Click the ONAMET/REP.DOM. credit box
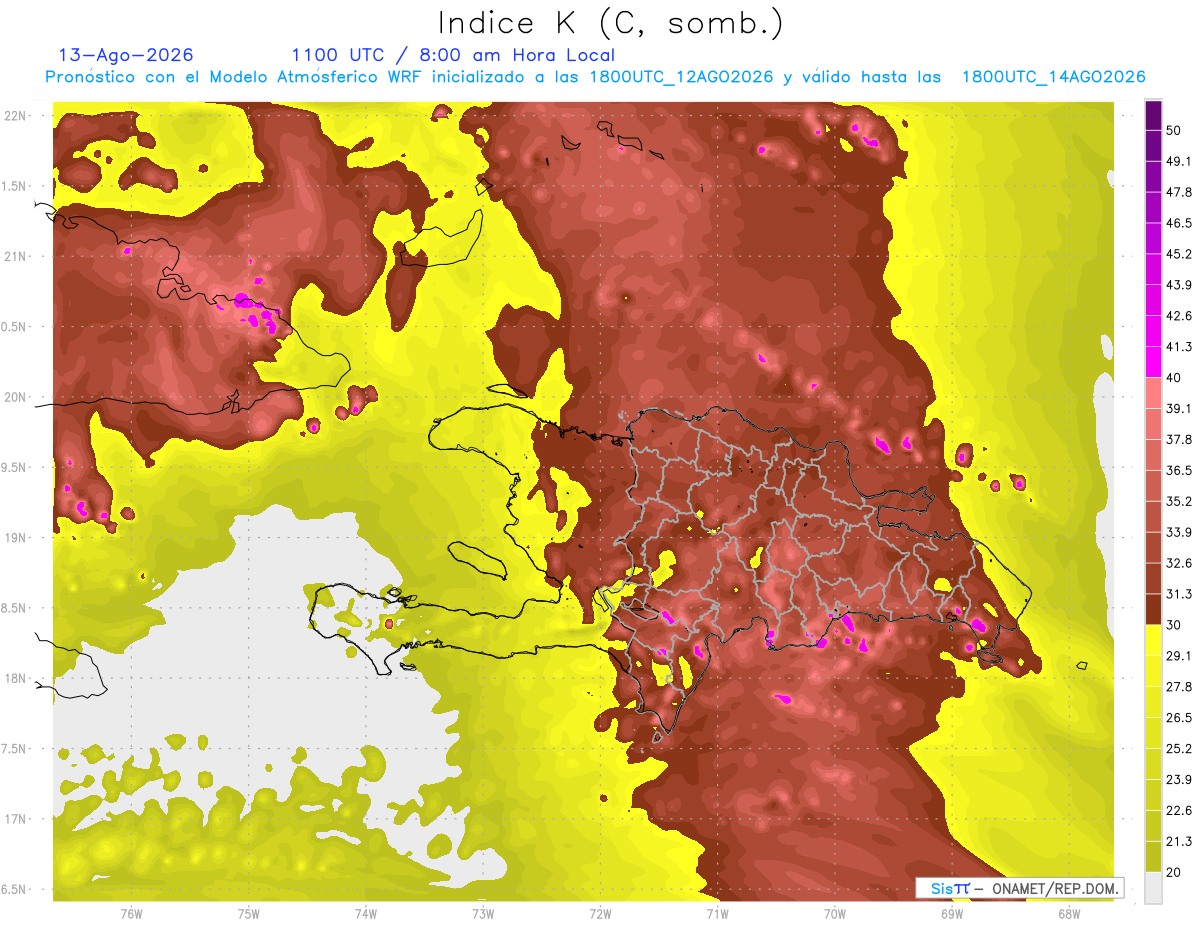 1020,888
